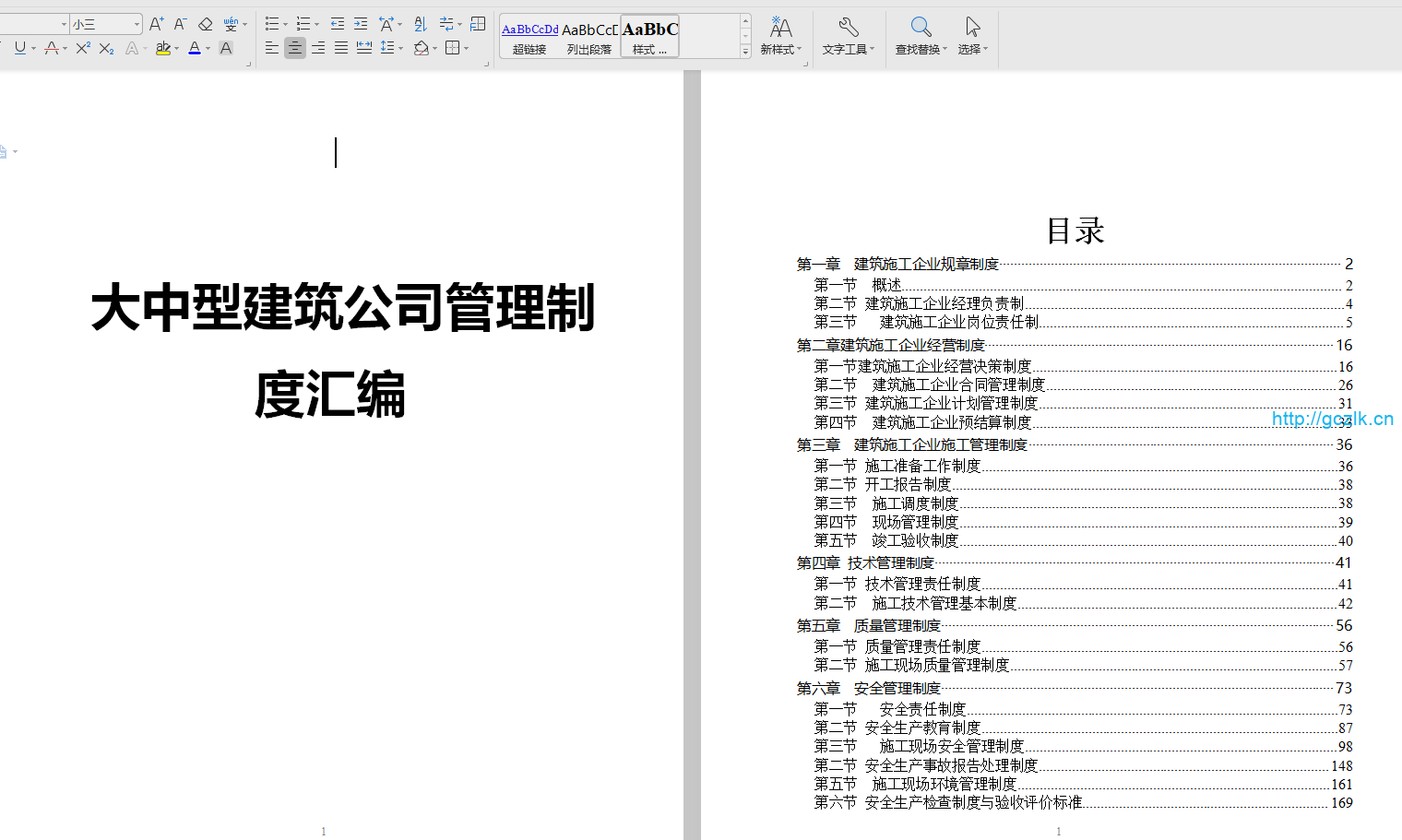Image resolution: width=1402 pixels, height=840 pixels.
Task: Apply superscript formatting
Action: (83, 48)
